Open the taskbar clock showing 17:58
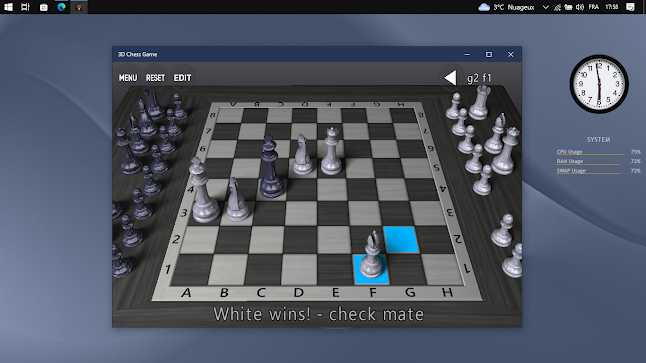646x363 pixels. coord(612,7)
